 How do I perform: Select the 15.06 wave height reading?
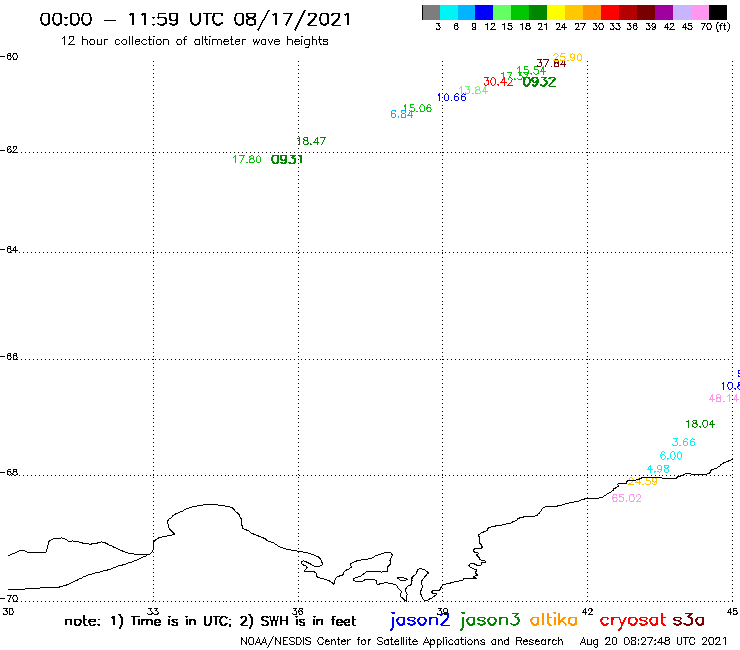tap(417, 109)
